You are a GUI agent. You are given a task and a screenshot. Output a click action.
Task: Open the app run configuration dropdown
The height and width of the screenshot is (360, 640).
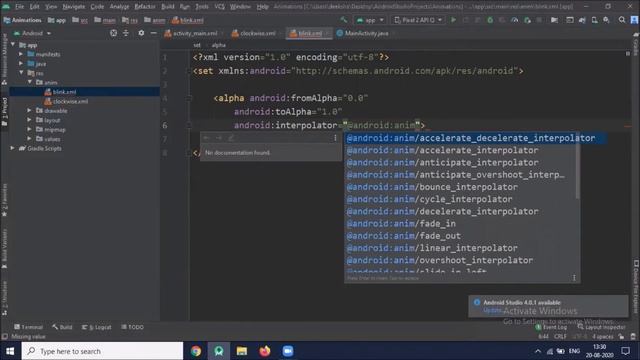tap(370, 20)
